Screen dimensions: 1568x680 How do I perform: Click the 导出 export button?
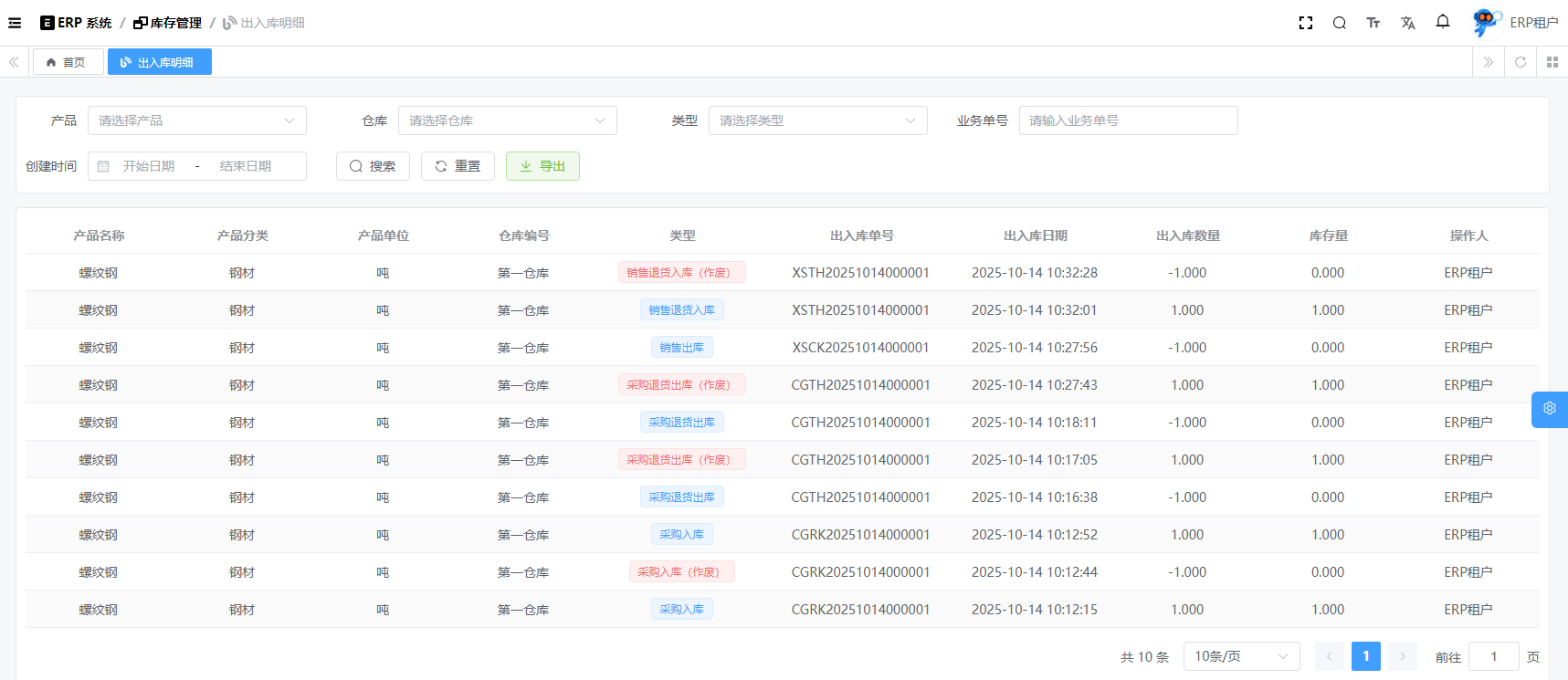click(x=542, y=166)
